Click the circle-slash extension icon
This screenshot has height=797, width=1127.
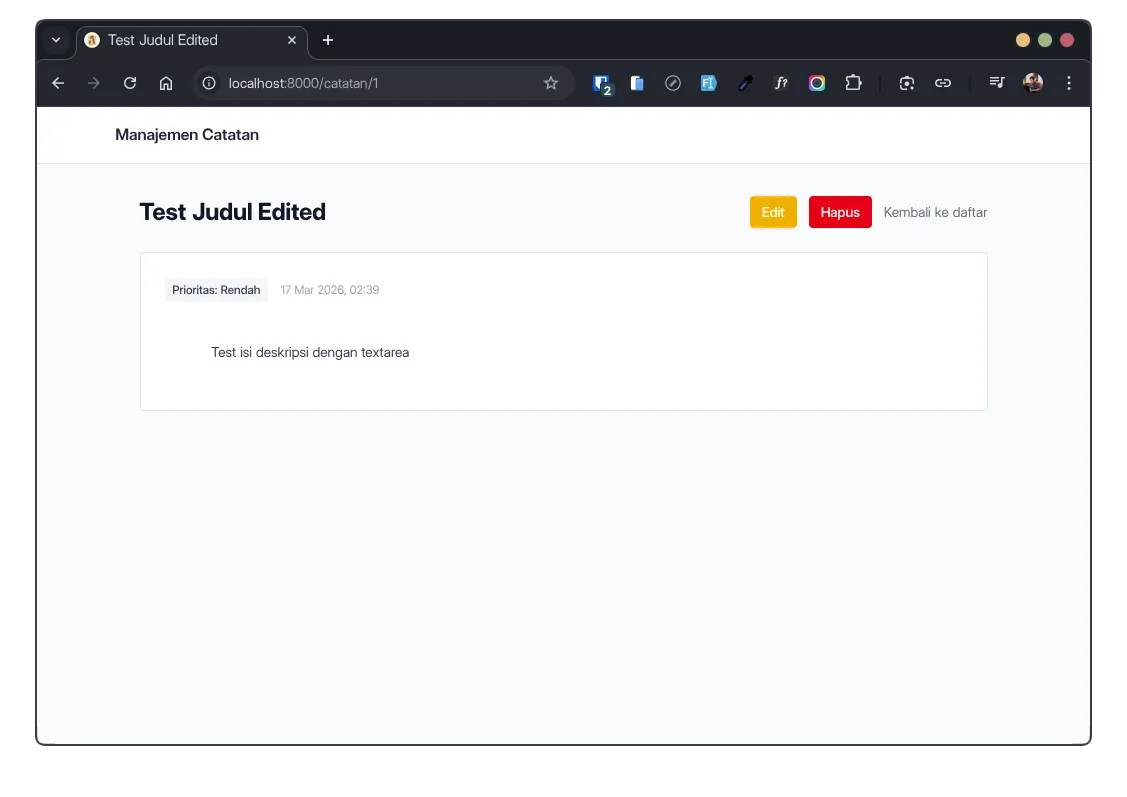point(673,83)
